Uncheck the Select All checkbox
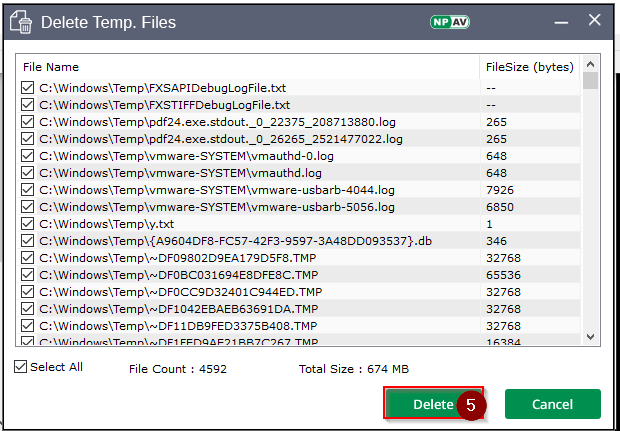 click(x=21, y=367)
